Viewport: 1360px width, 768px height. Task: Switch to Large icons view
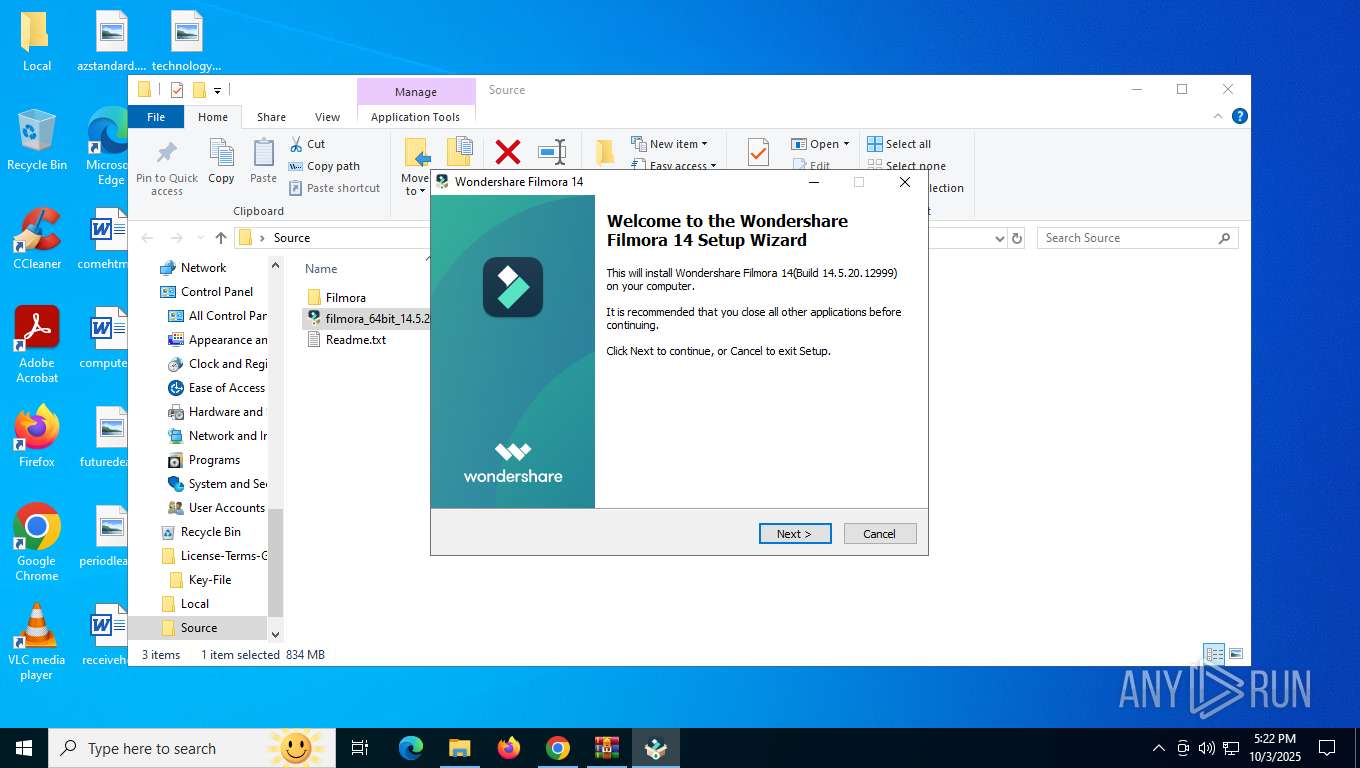pyautogui.click(x=1237, y=654)
